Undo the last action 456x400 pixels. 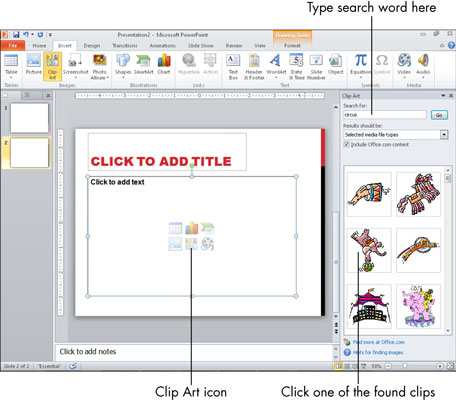[26, 35]
